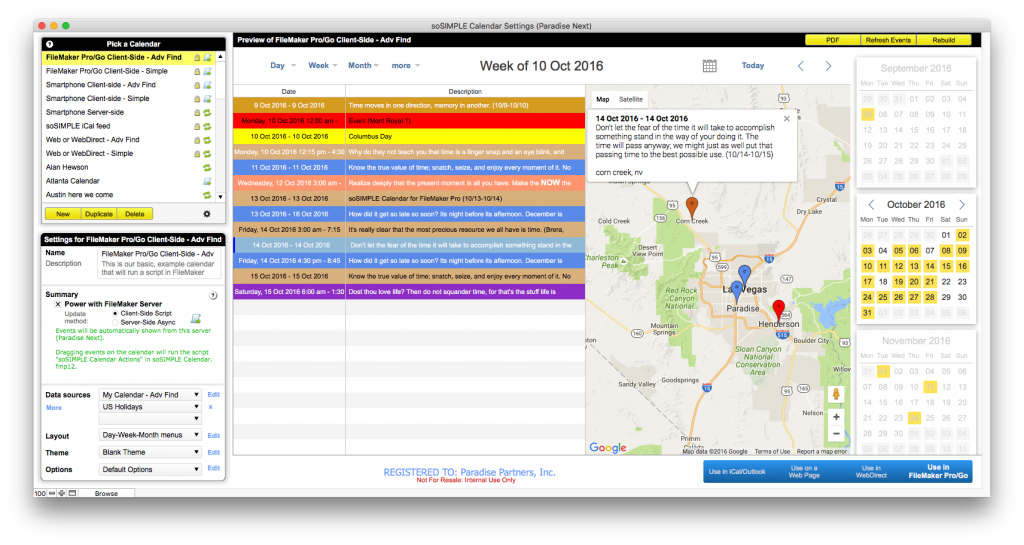This screenshot has height=545, width=1024.
Task: Click lock icon on Smartphone Server-side row
Action: 197,112
